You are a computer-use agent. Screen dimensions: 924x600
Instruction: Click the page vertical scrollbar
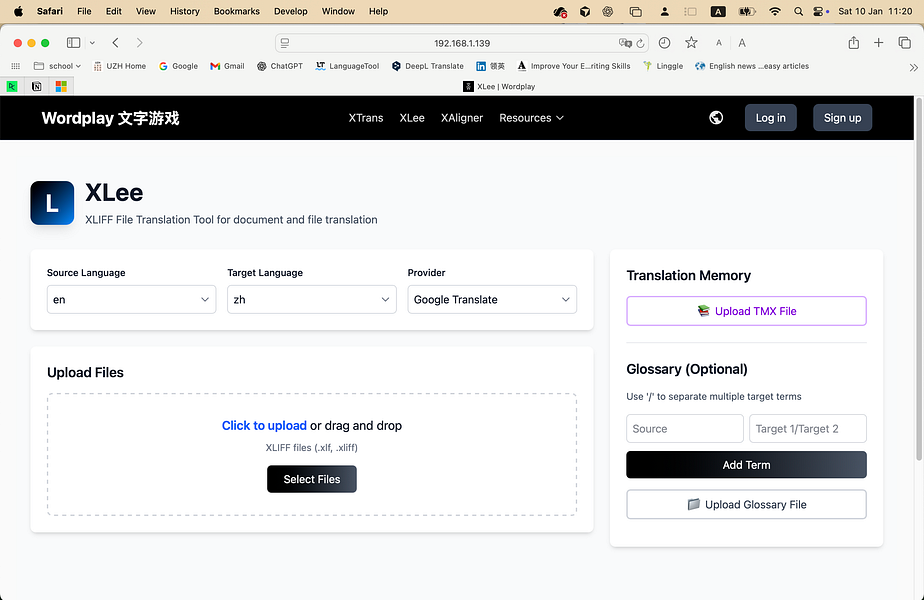tap(919, 280)
